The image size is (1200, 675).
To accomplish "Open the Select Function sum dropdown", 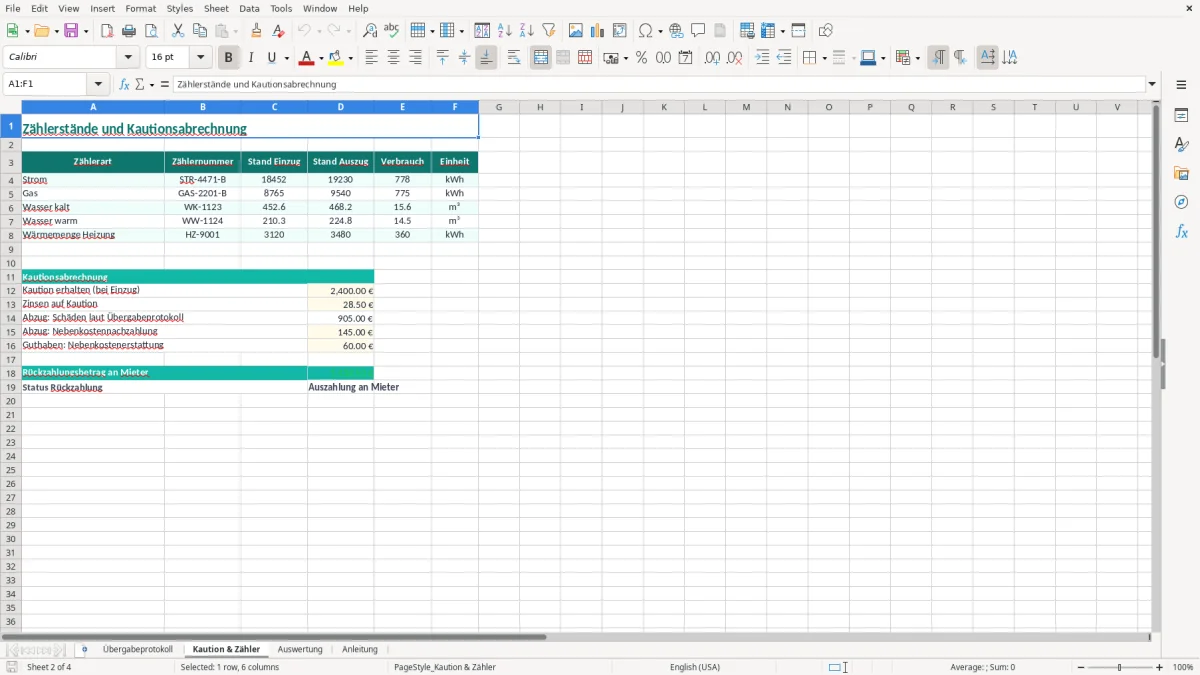I will tap(152, 85).
